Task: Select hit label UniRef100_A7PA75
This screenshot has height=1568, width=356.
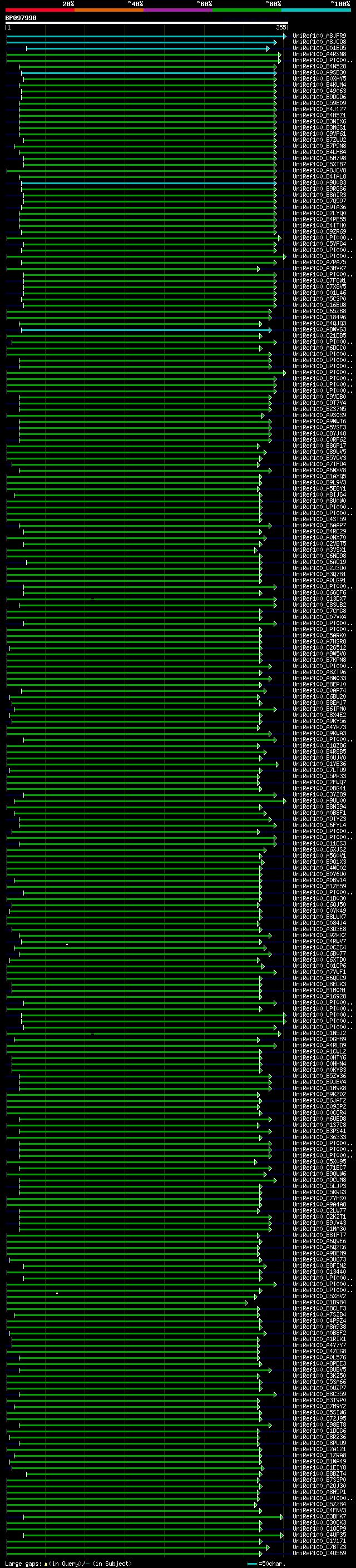Action: (319, 263)
